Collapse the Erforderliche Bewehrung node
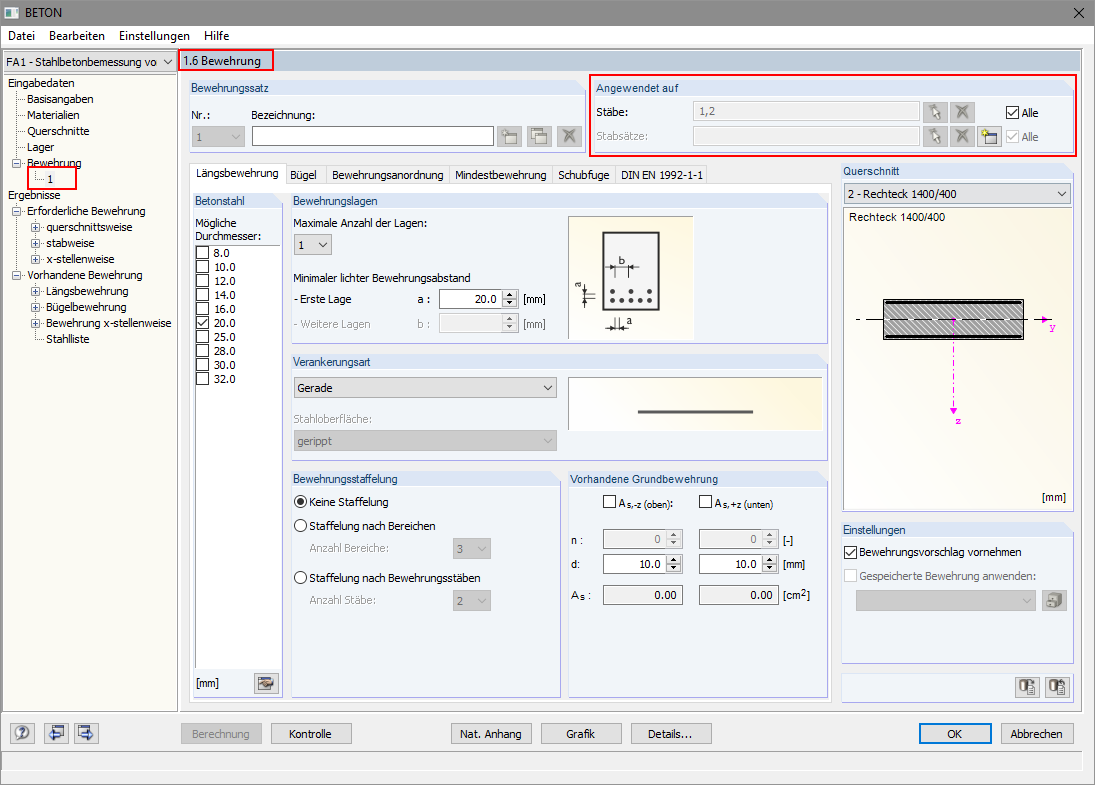 [x=17, y=211]
